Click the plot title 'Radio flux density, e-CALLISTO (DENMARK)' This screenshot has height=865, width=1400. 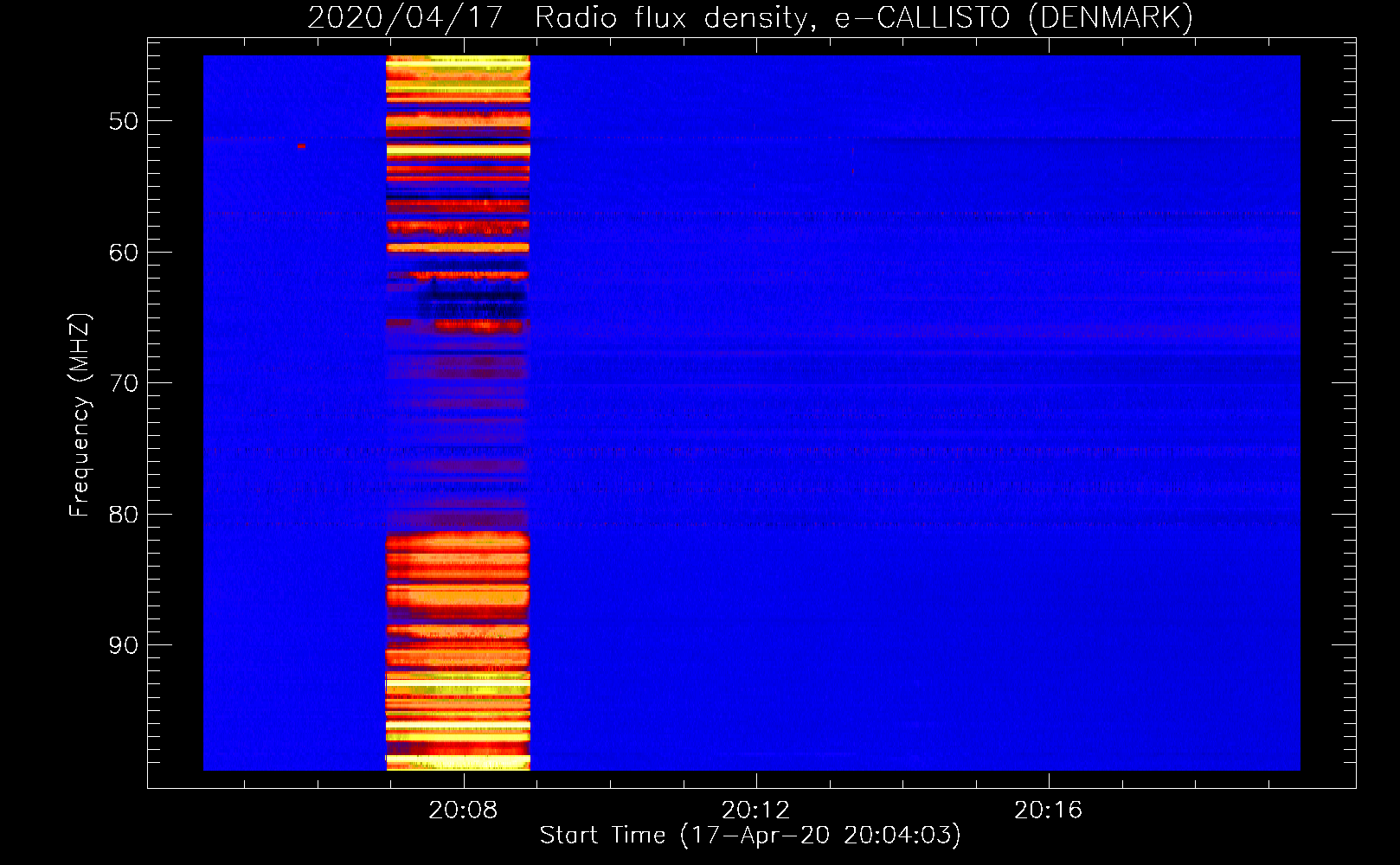coord(864,17)
